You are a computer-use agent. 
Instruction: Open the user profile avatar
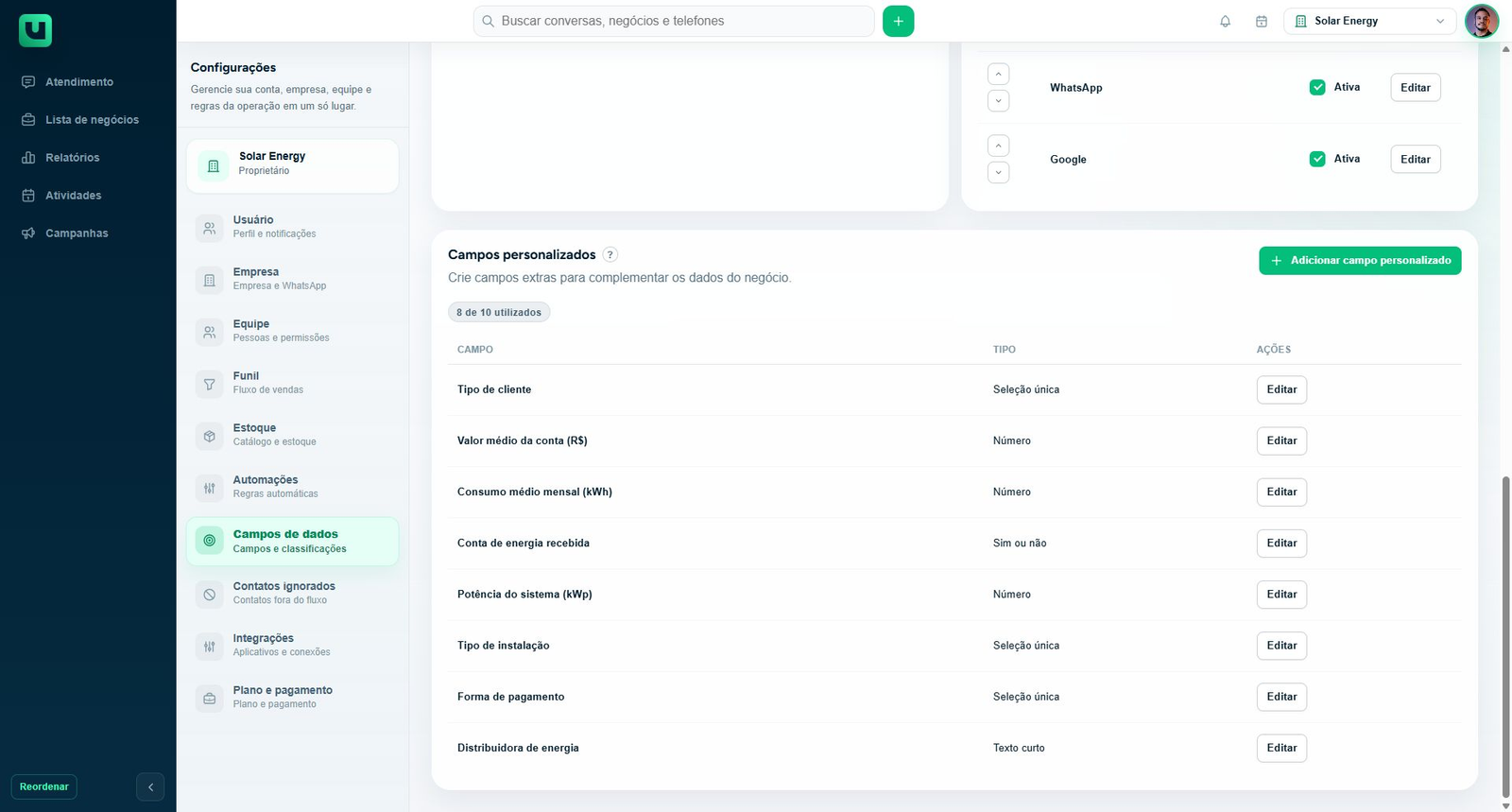pyautogui.click(x=1481, y=21)
